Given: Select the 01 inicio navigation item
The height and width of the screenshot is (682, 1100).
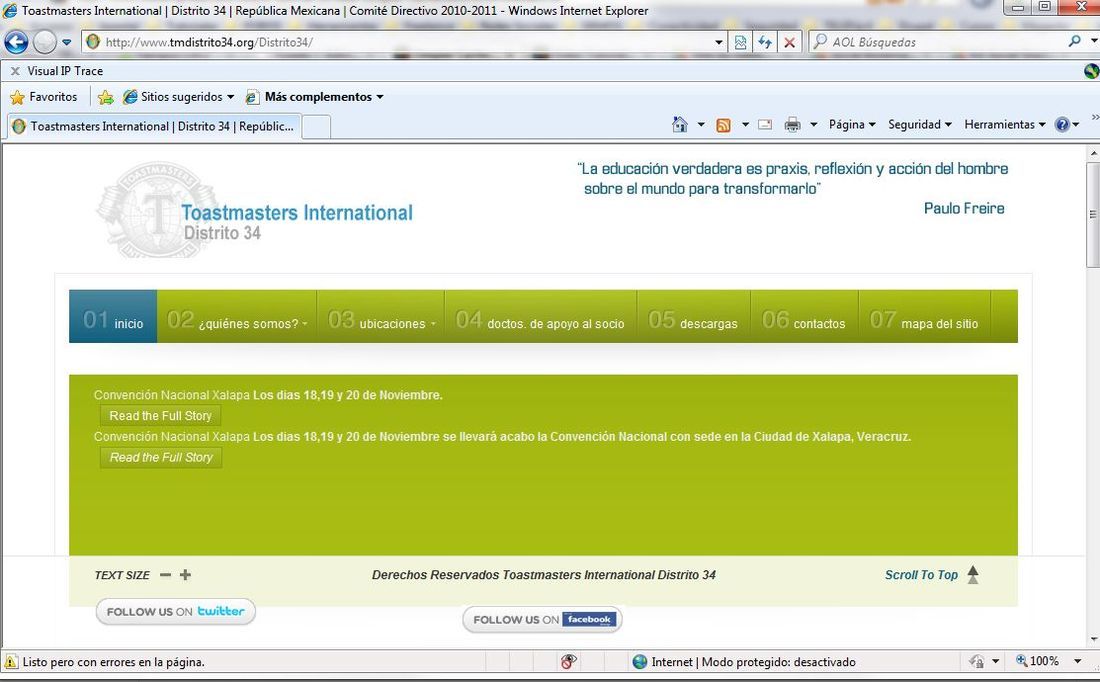Looking at the screenshot, I should (113, 316).
